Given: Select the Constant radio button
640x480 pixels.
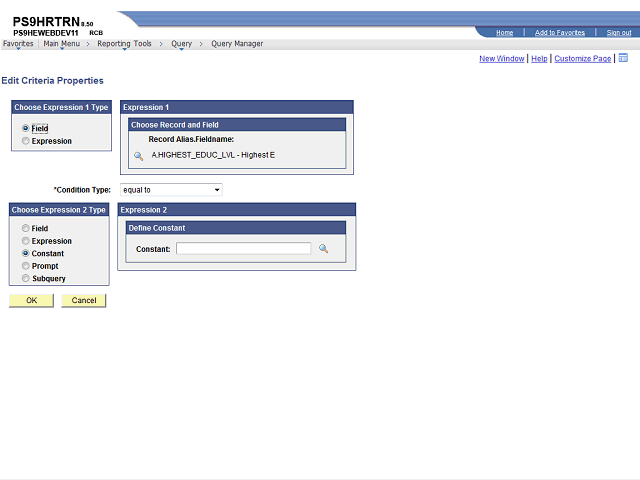Looking at the screenshot, I should click(x=26, y=253).
